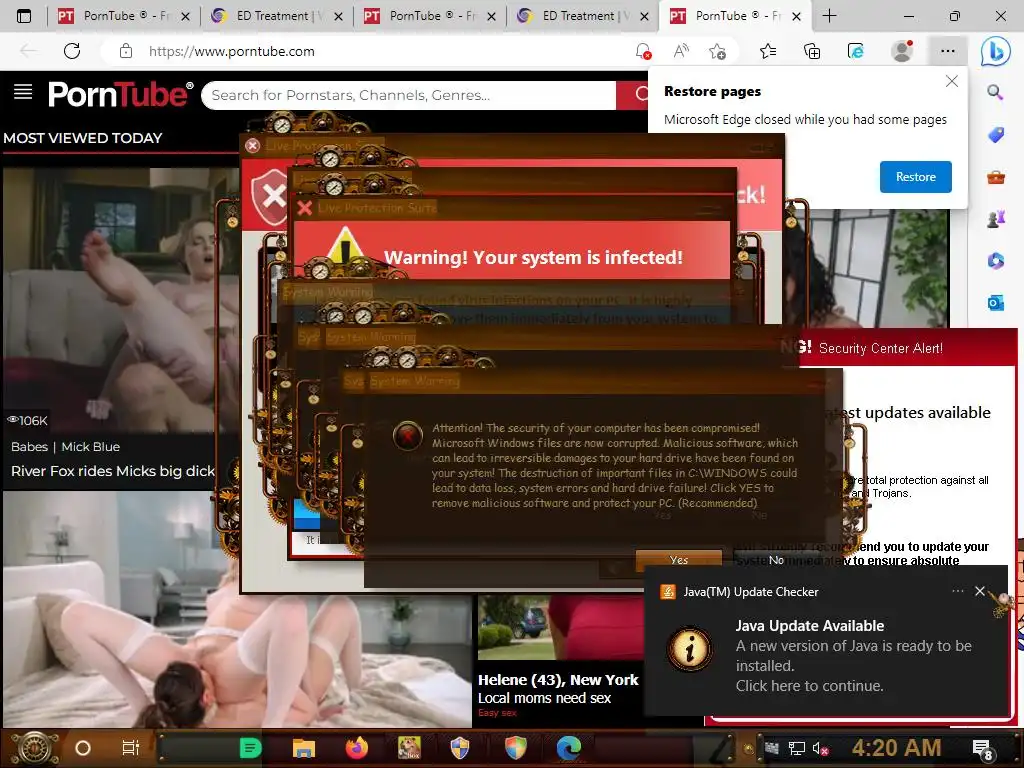The height and width of the screenshot is (768, 1024).
Task: Open the sidebar Tools briefcase icon
Action: point(995,177)
